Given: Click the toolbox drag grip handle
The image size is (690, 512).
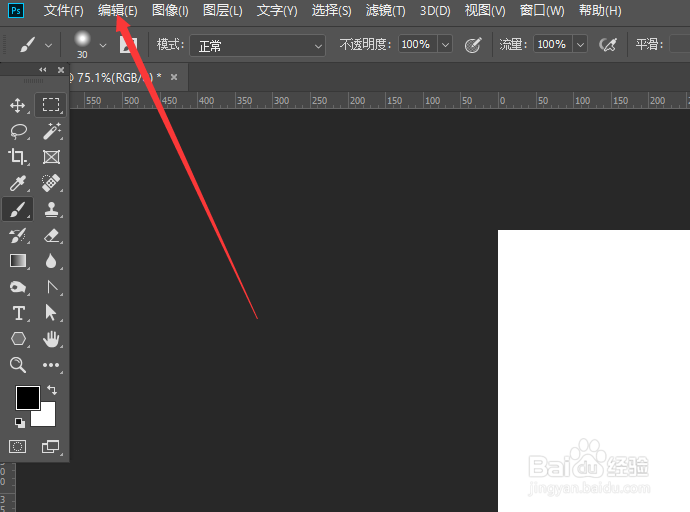Looking at the screenshot, I should point(33,81).
